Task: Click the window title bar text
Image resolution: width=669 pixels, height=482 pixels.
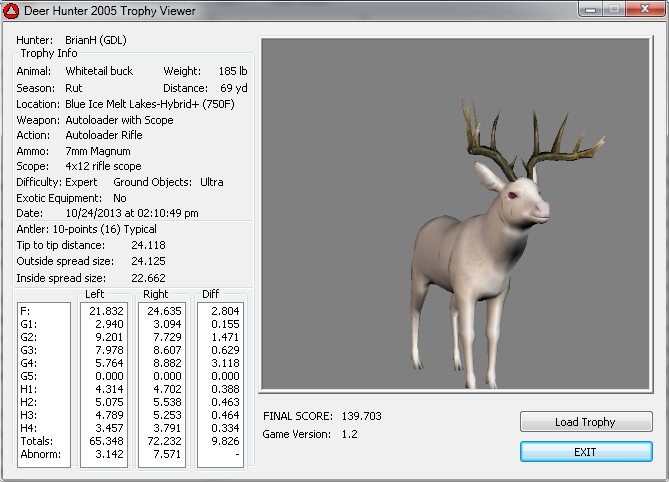Action: pyautogui.click(x=110, y=11)
